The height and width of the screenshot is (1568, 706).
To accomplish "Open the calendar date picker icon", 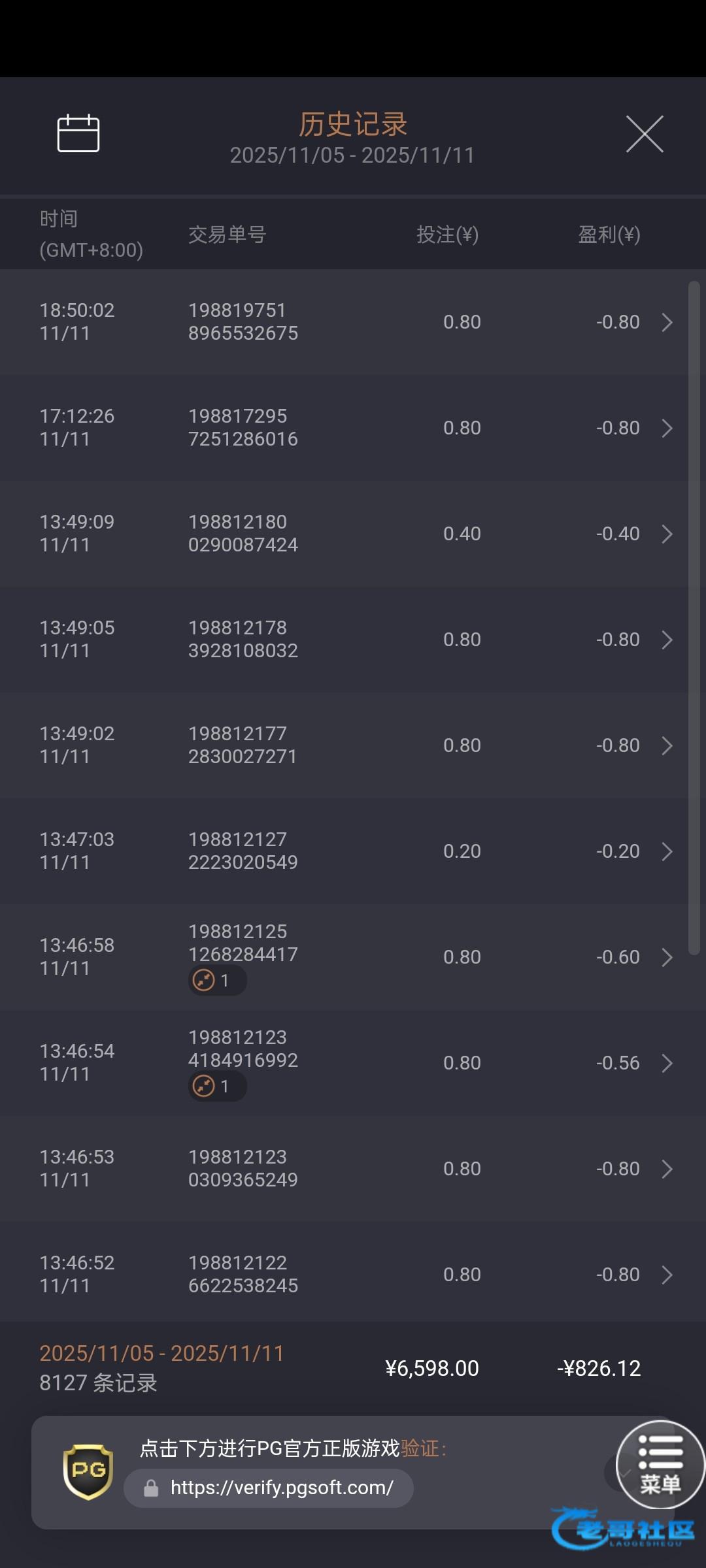I will (x=78, y=134).
